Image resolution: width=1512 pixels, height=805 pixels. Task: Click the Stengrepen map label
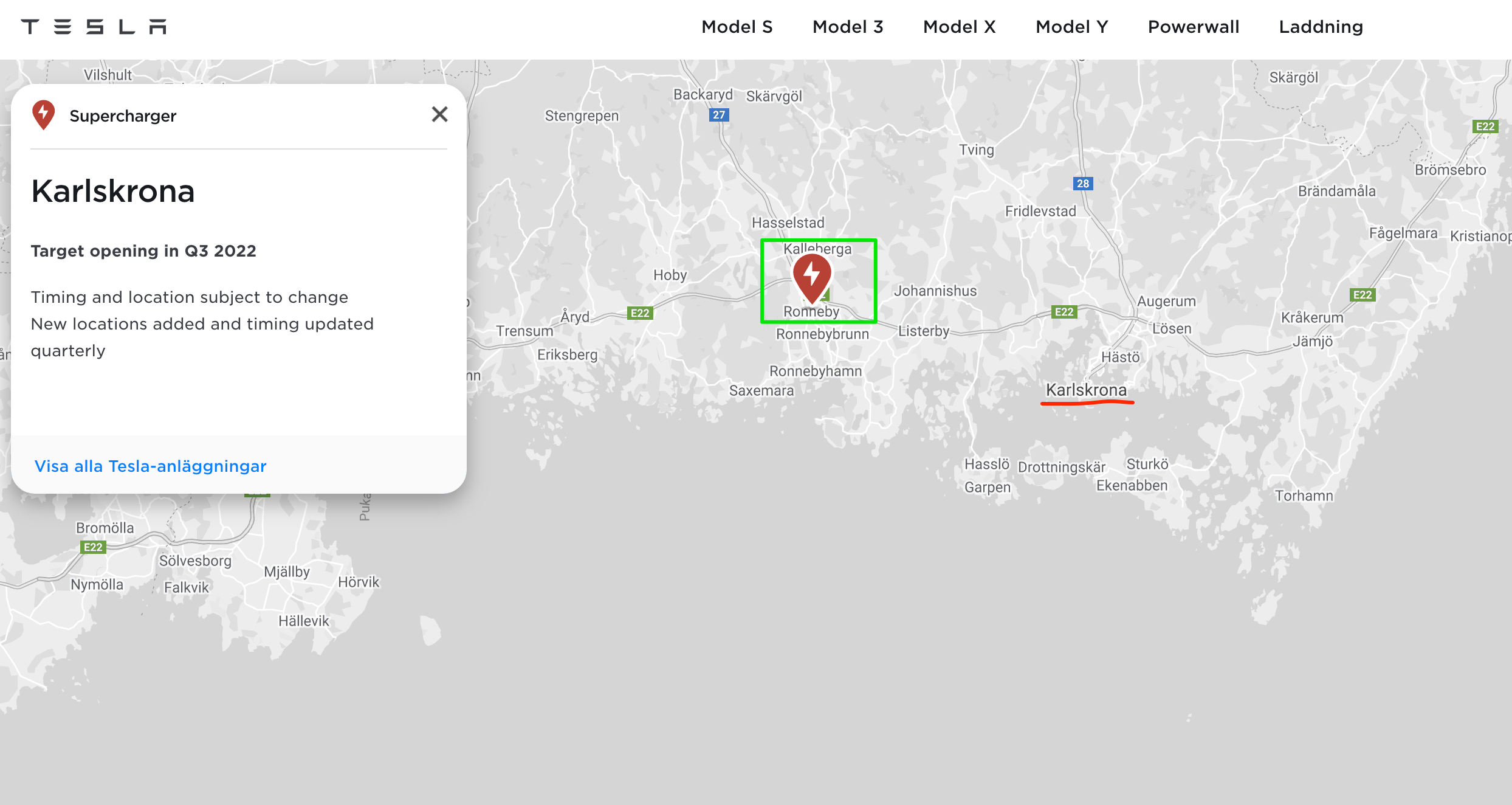pyautogui.click(x=582, y=116)
